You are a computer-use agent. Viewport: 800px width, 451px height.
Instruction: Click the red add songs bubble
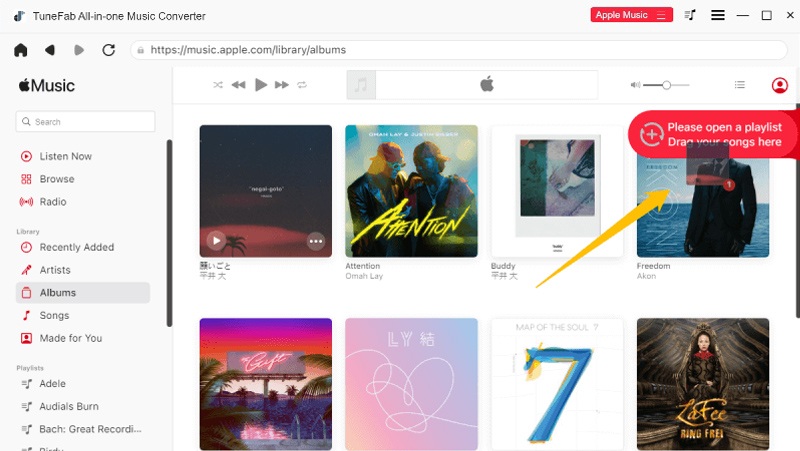[x=713, y=135]
